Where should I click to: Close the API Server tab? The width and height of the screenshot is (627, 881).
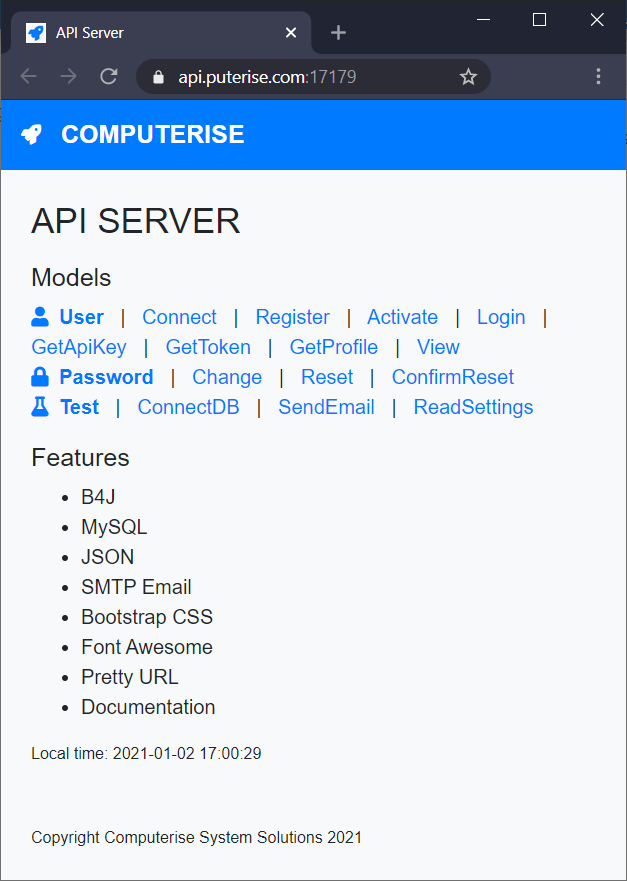(291, 32)
